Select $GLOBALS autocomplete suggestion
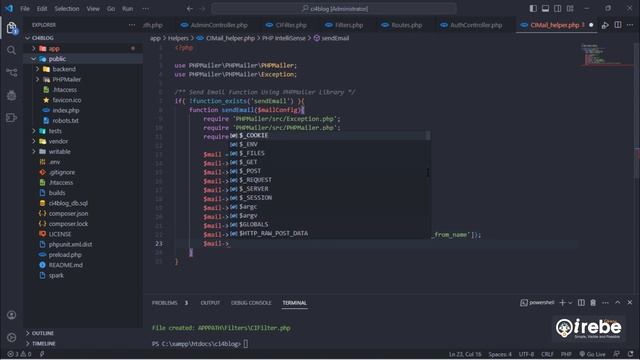Image resolution: width=640 pixels, height=360 pixels. point(330,224)
